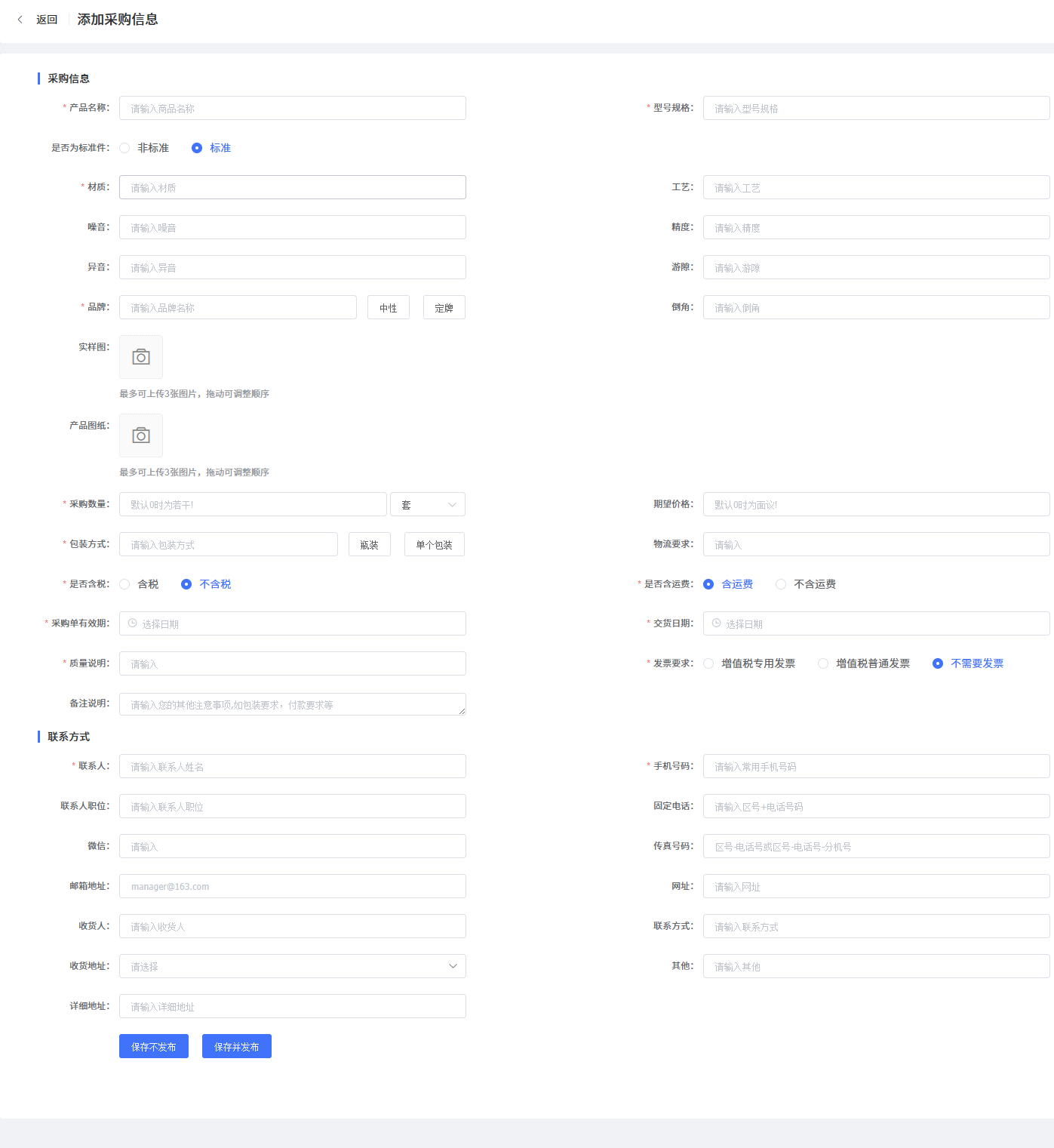Choose 瓶装 packaging preset button

coord(370,545)
